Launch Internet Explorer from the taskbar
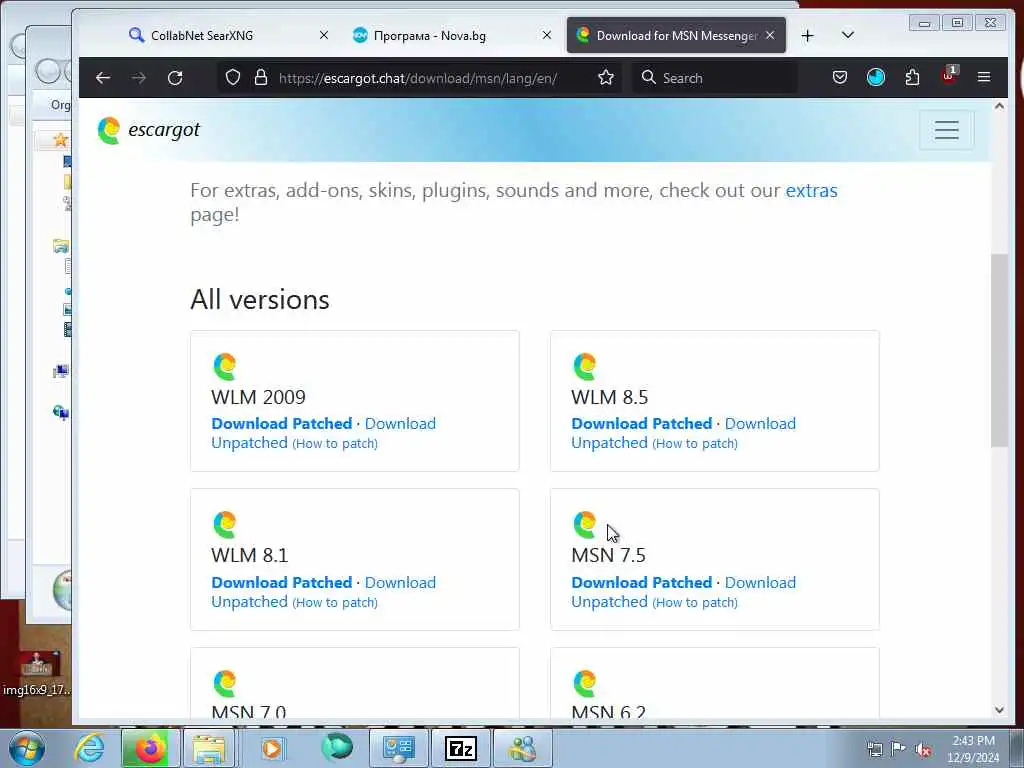 (89, 748)
